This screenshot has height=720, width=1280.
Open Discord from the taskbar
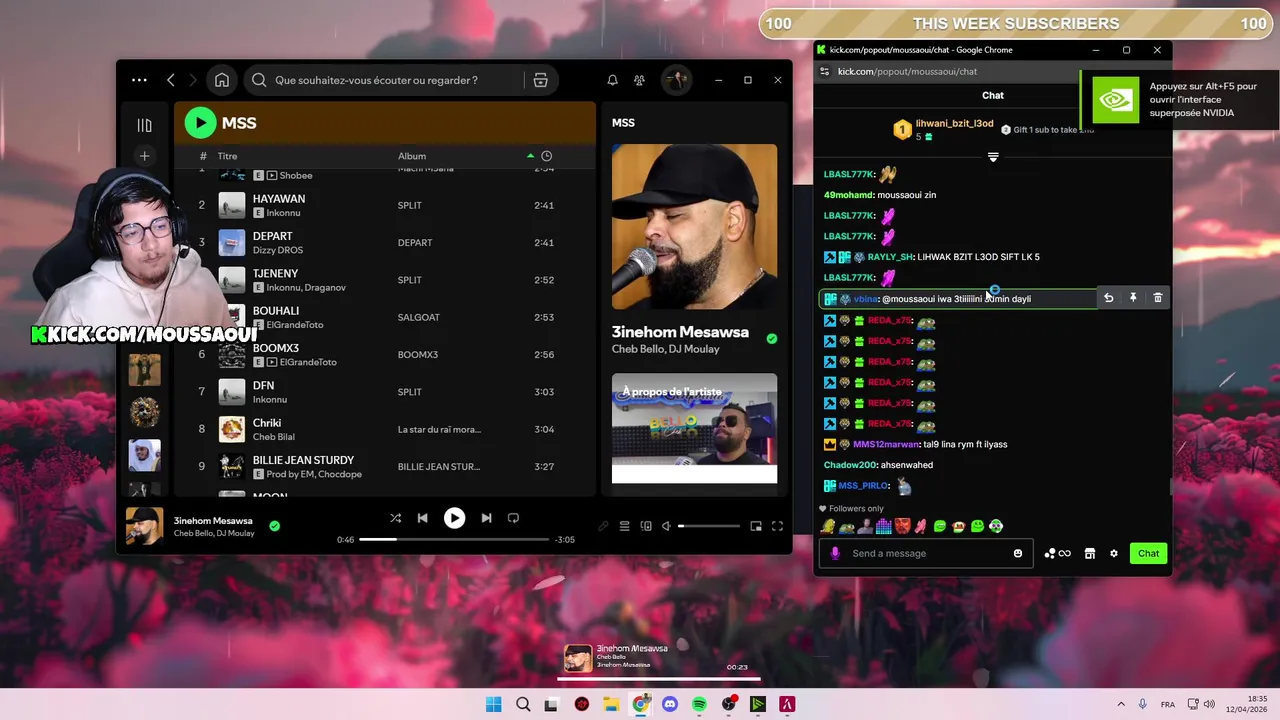pos(670,704)
